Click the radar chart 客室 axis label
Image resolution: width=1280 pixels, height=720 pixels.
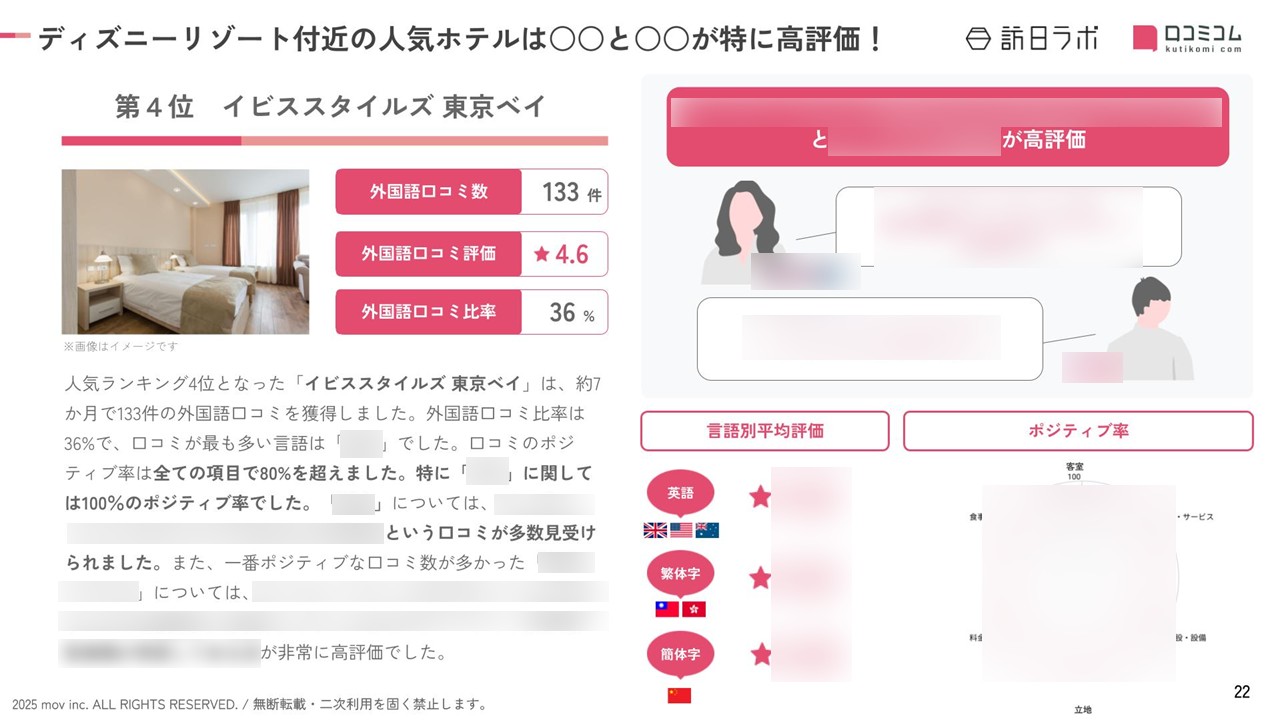(x=1075, y=466)
